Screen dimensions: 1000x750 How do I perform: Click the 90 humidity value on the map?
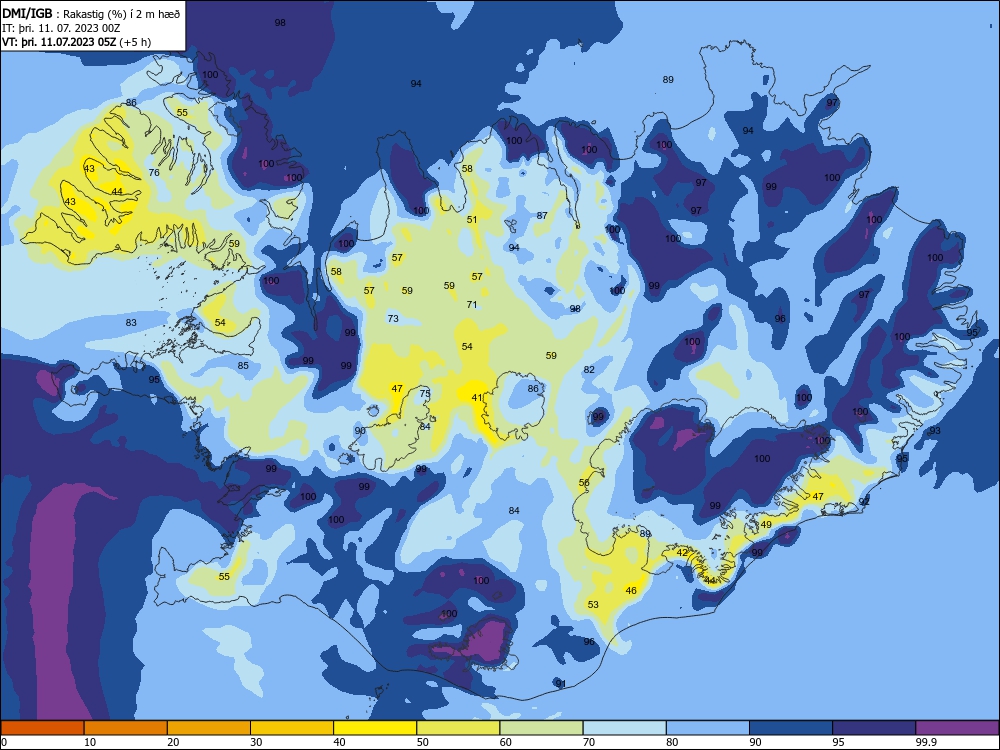(360, 430)
